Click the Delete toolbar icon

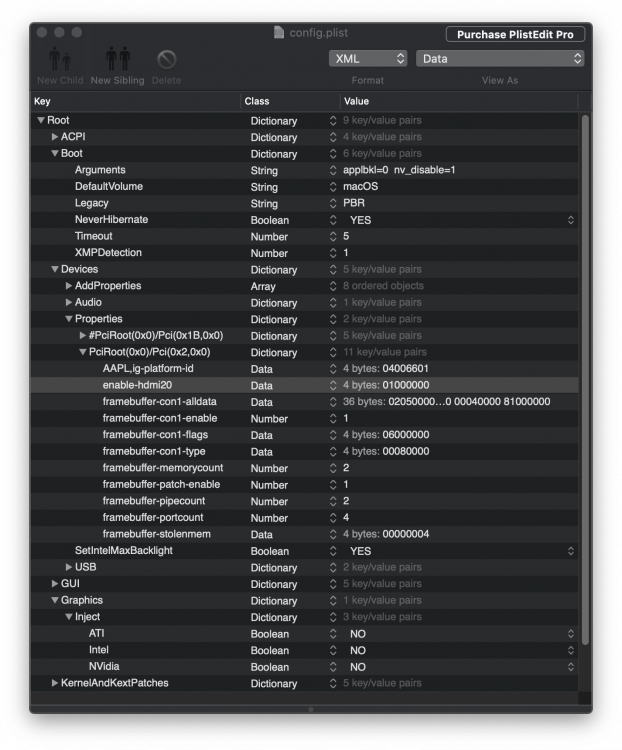point(167,60)
